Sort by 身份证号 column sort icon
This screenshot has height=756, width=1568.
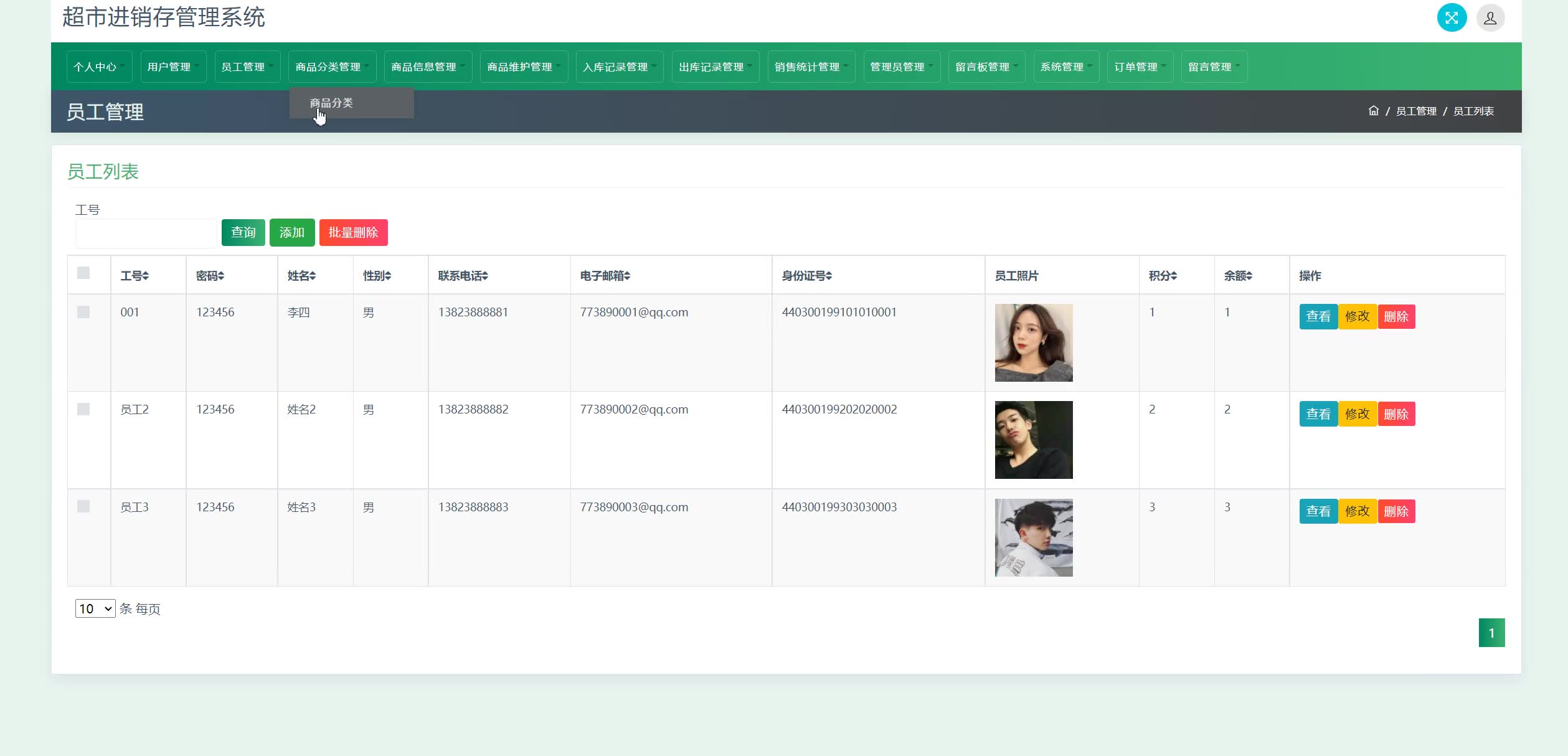tap(828, 276)
